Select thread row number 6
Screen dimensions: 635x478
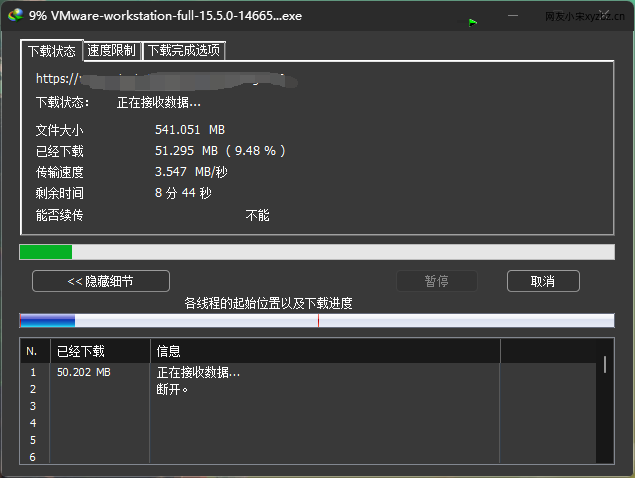308,457
